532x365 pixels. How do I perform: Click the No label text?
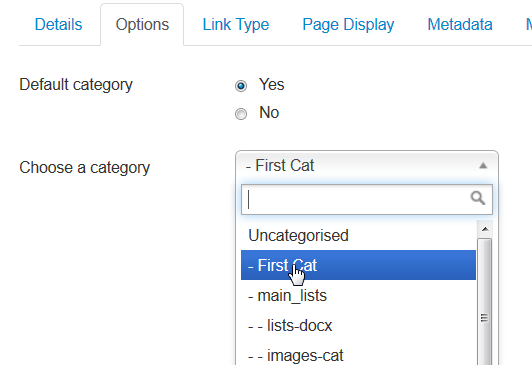(269, 112)
